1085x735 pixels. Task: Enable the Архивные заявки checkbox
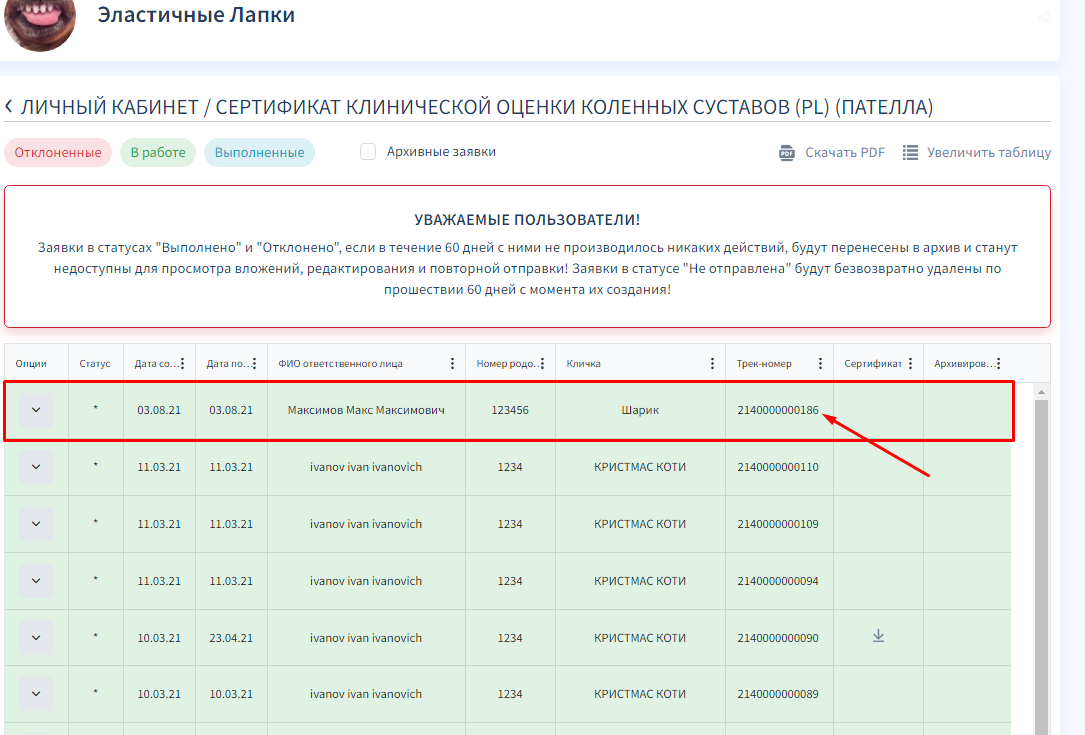[x=368, y=152]
